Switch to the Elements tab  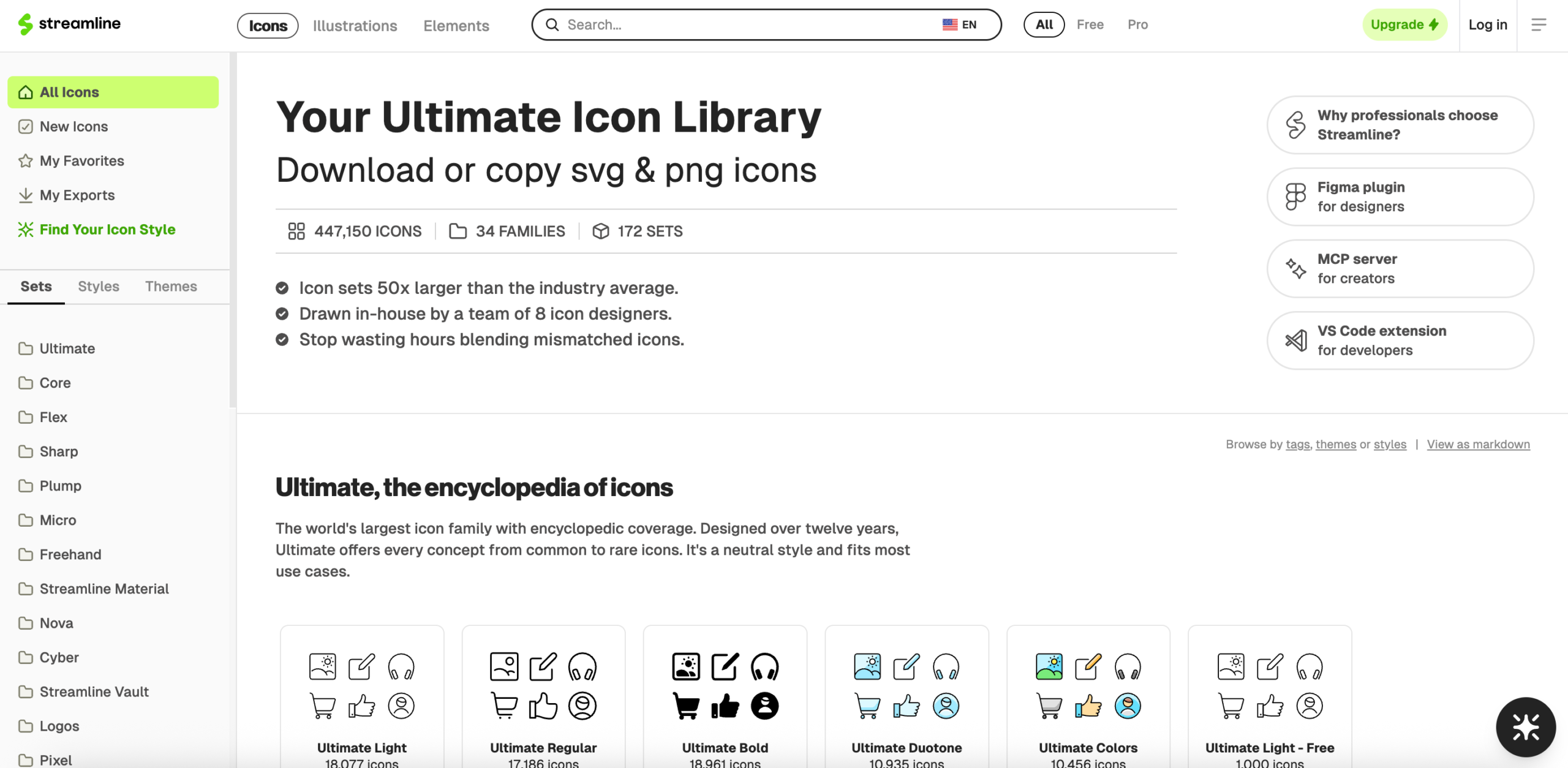pyautogui.click(x=456, y=26)
